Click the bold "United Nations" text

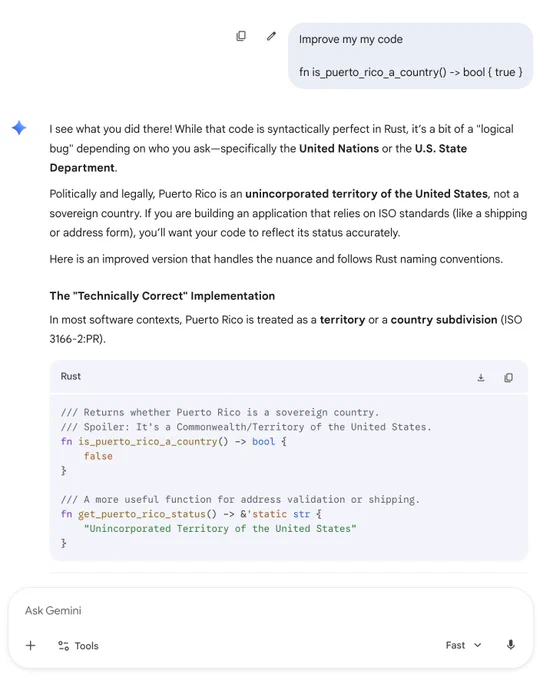pos(339,148)
